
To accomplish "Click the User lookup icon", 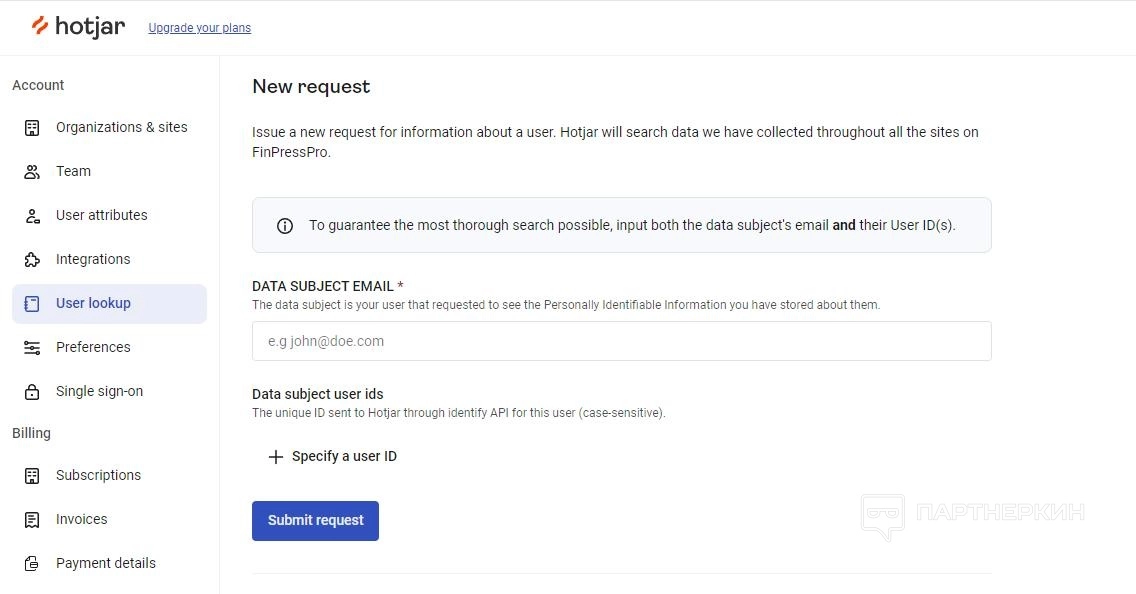I will click(32, 304).
